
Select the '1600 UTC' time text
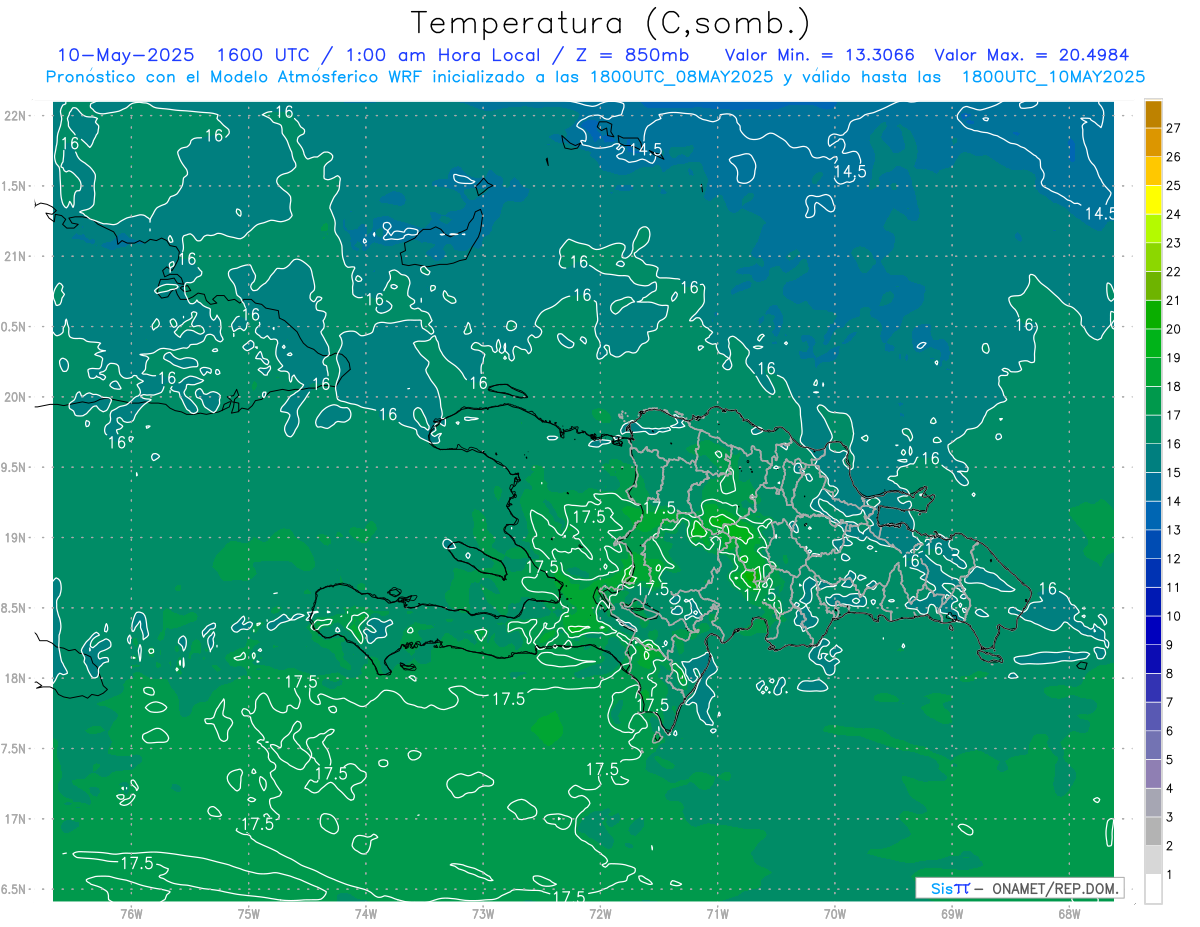263,55
